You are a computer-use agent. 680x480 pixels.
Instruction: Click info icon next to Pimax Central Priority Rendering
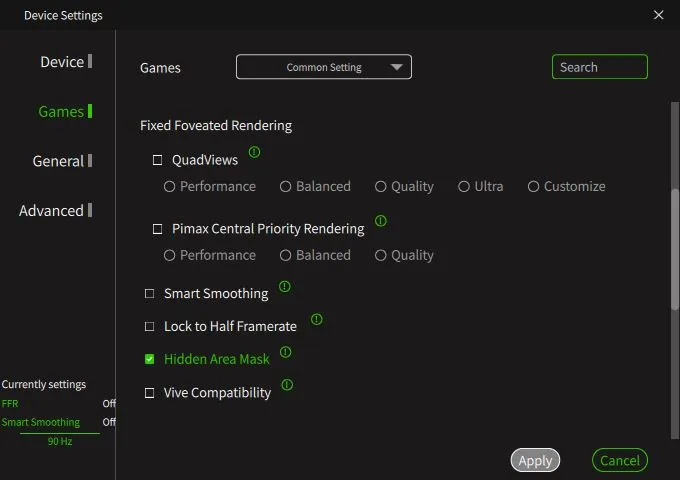click(380, 221)
